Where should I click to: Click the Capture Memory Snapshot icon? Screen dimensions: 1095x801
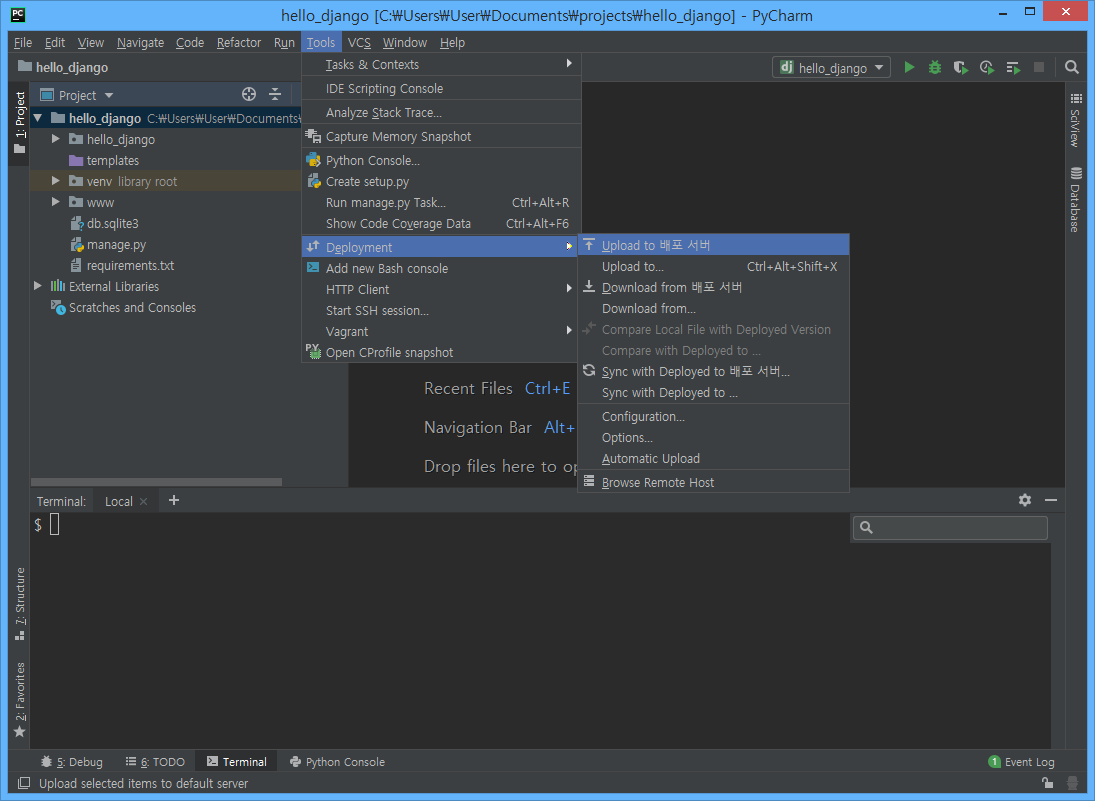coord(314,136)
